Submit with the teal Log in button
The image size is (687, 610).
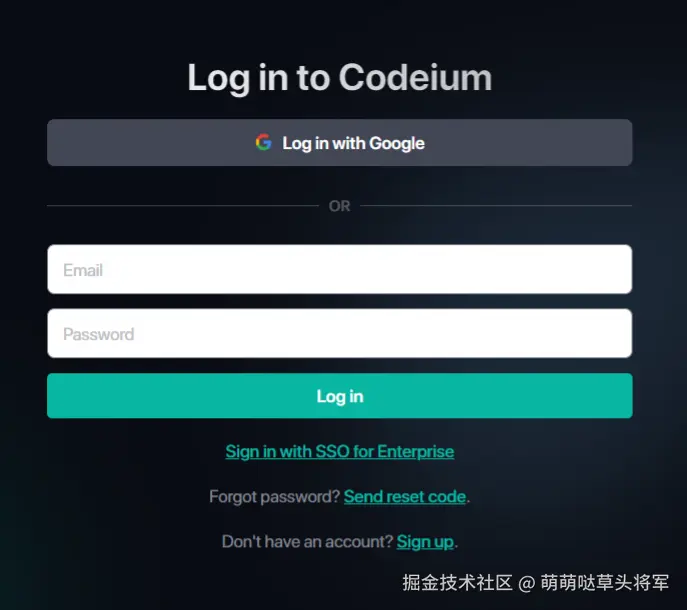(340, 396)
